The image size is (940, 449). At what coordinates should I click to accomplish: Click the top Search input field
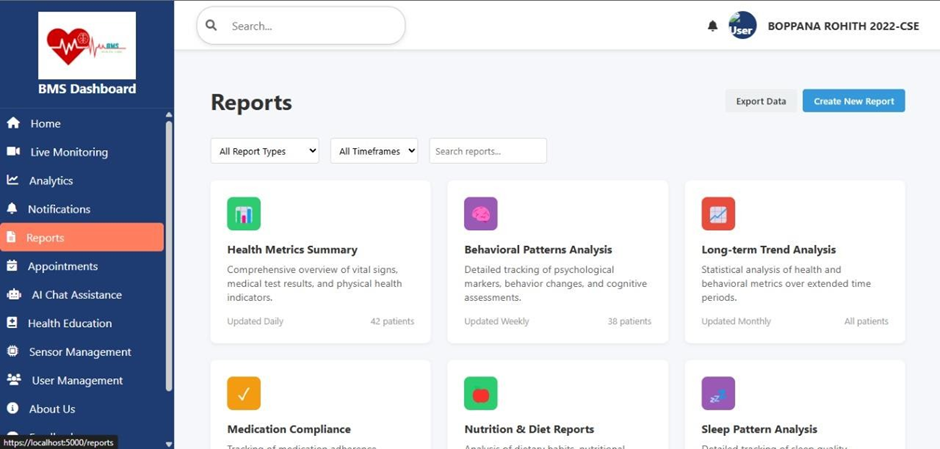click(301, 26)
